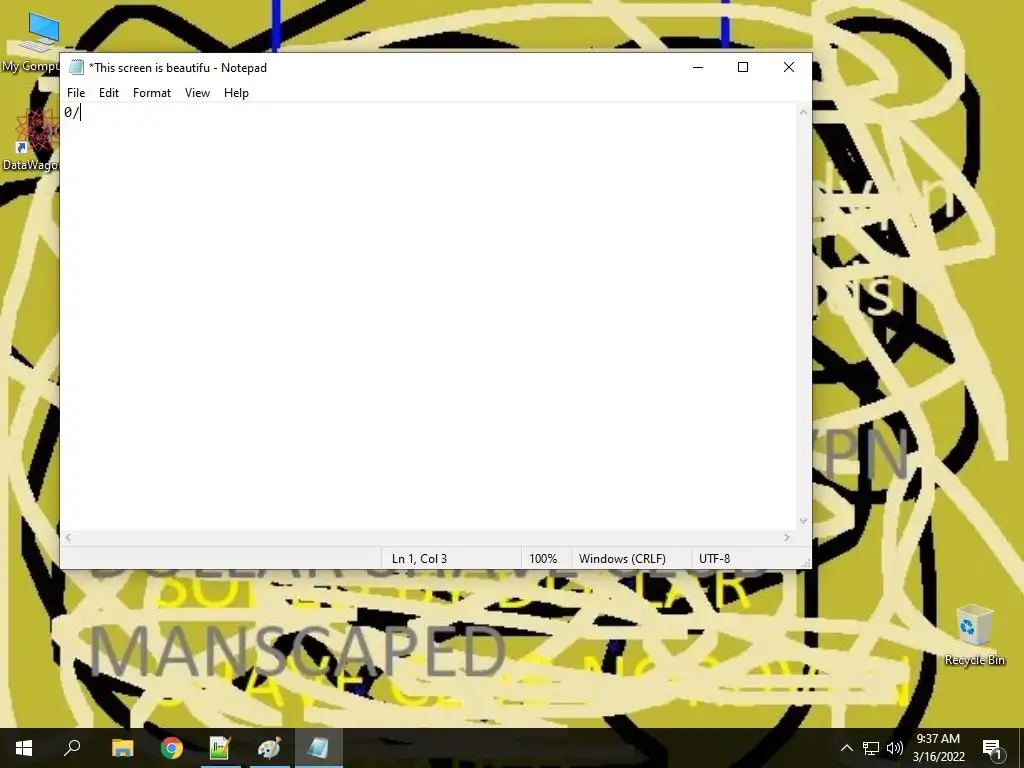
Task: Open taskbar Search
Action: point(72,748)
